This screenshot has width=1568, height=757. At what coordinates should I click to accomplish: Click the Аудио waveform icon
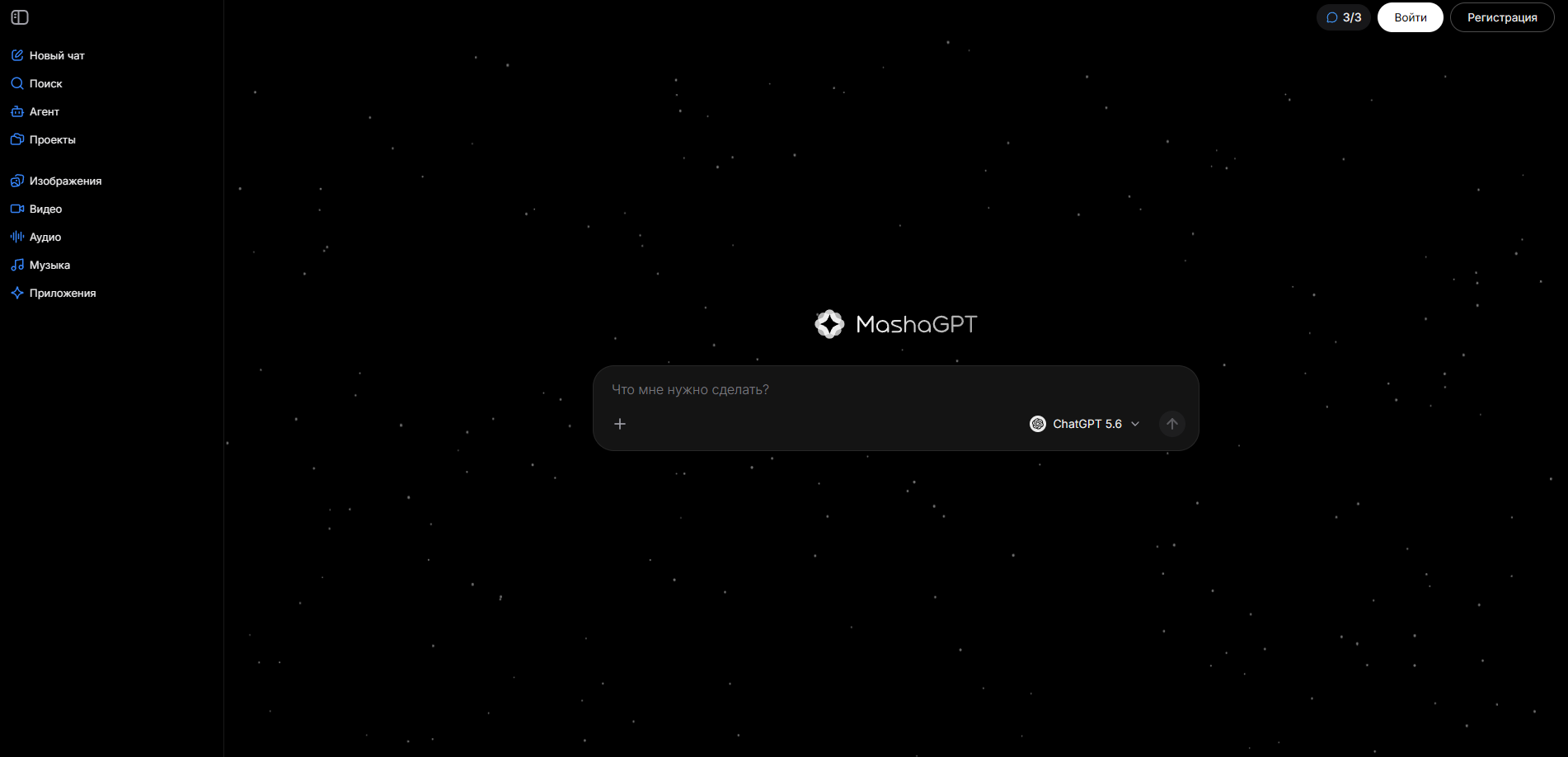click(17, 237)
